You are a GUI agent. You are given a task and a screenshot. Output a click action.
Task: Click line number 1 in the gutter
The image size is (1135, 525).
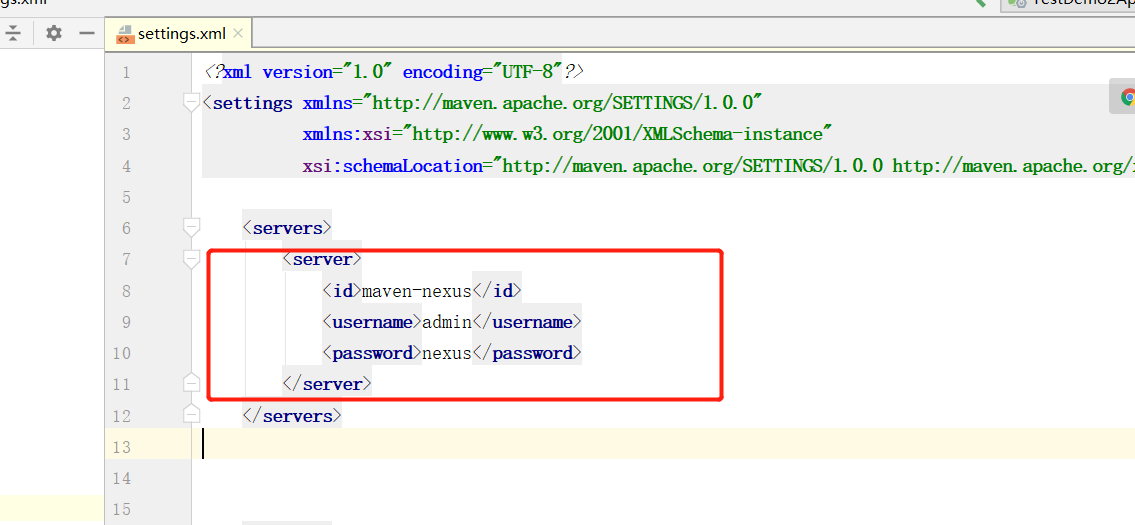(x=127, y=72)
